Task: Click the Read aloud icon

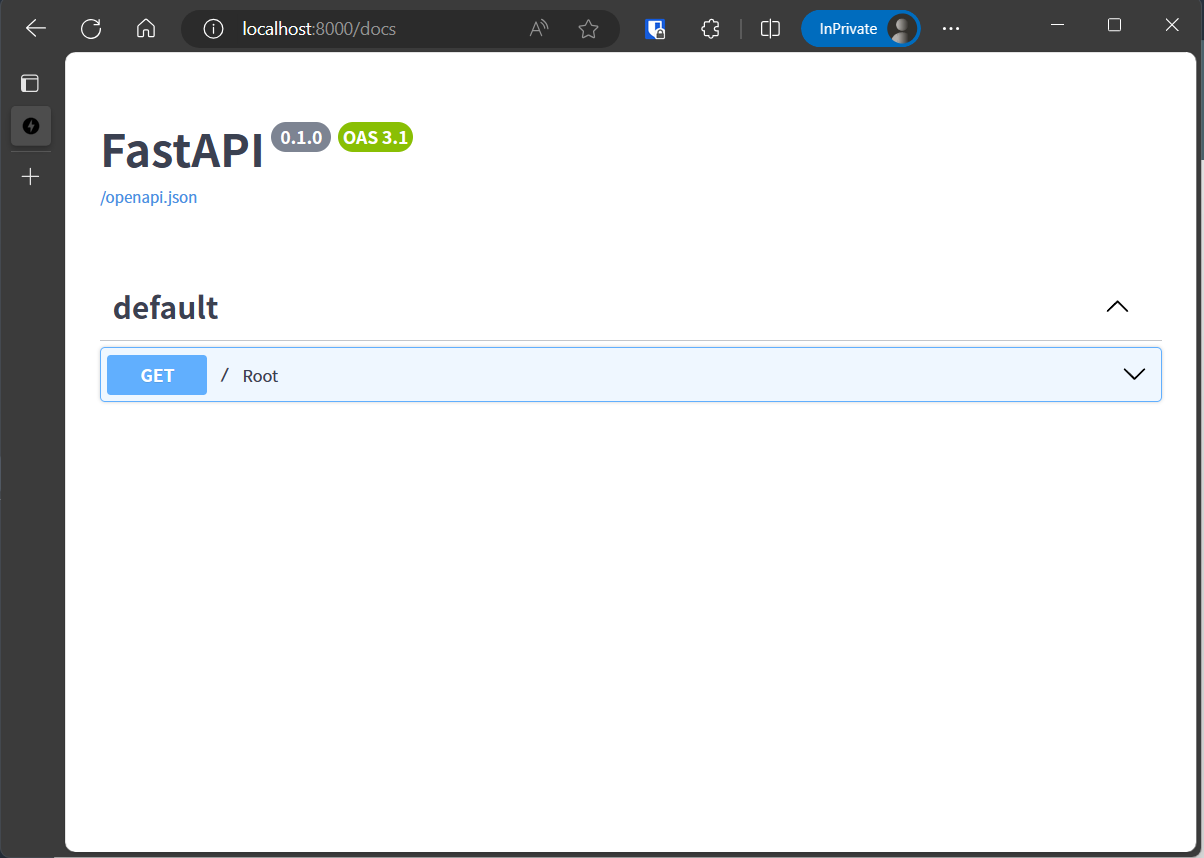Action: [539, 29]
